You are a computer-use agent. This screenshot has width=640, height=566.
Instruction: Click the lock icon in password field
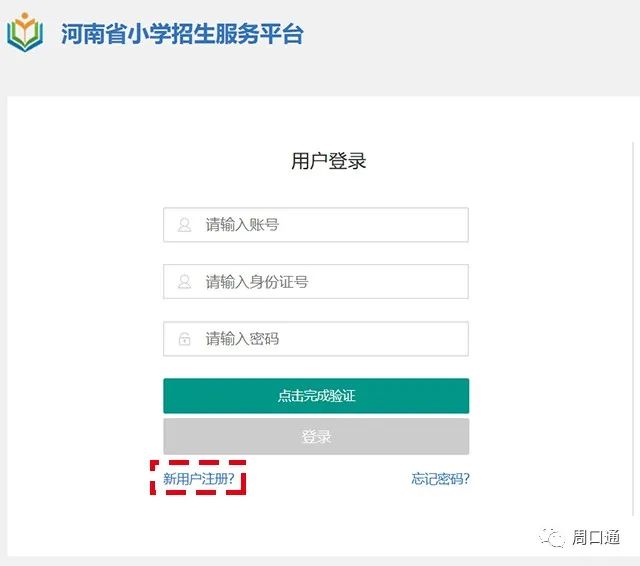185,339
